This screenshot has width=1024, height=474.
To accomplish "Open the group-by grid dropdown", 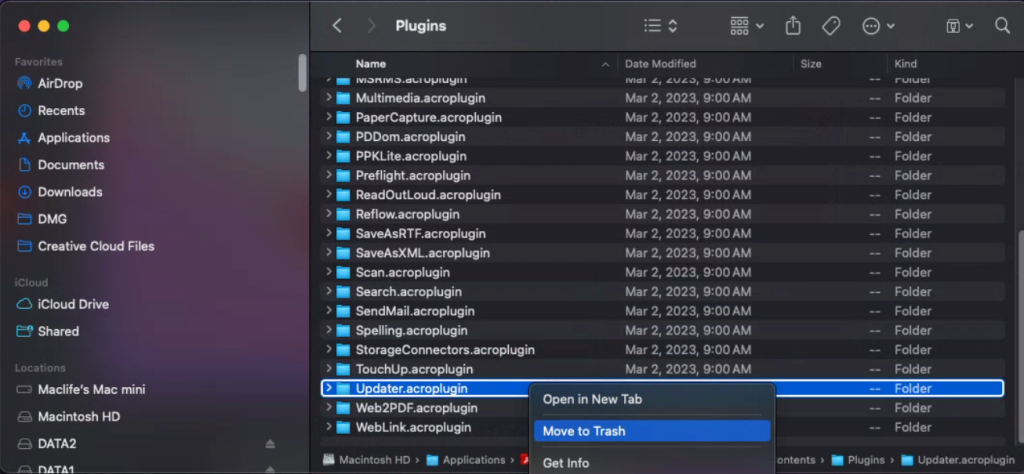I will point(747,26).
